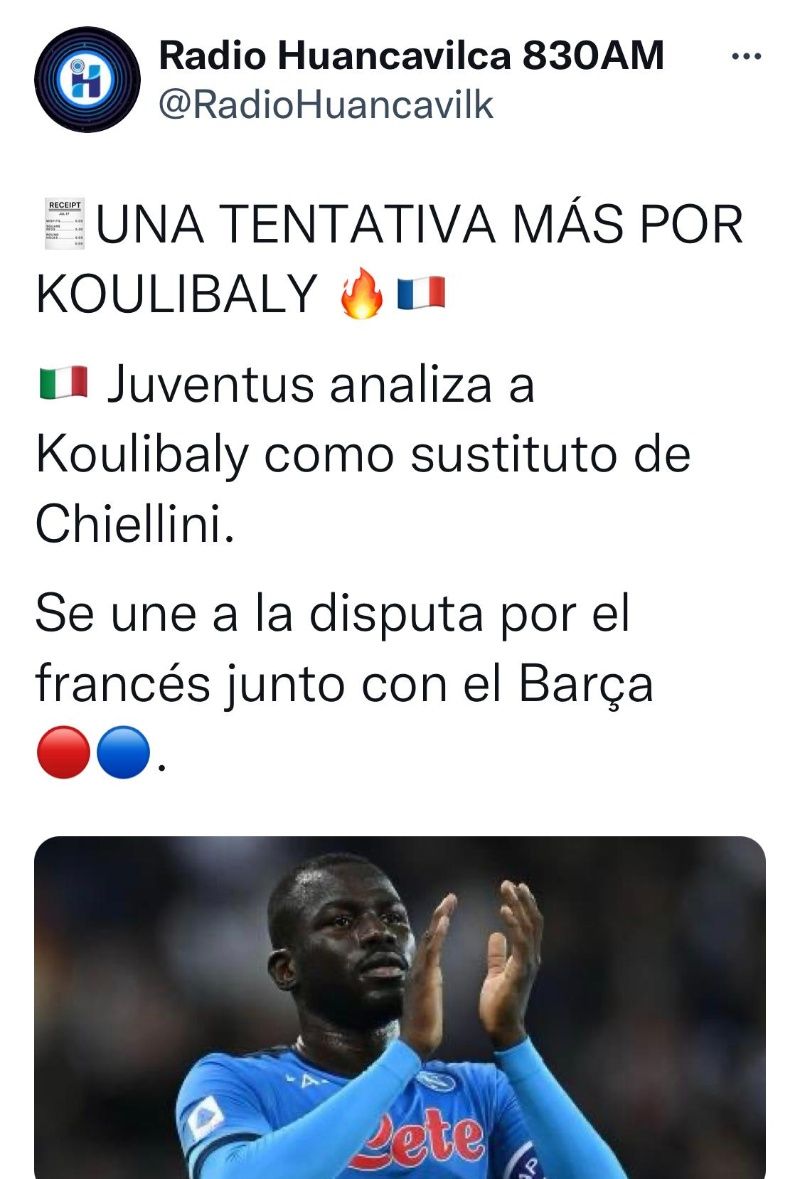Select the red circle emoji
800x1179 pixels.
coord(63,752)
